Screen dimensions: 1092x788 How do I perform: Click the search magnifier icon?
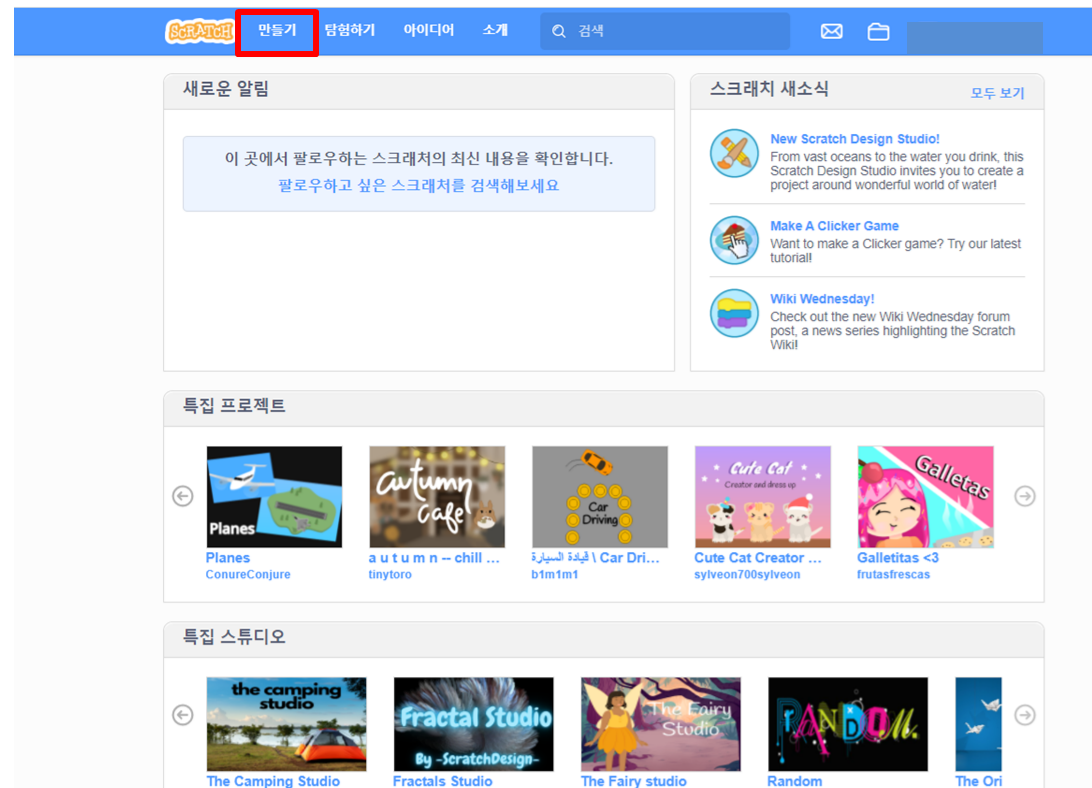coord(559,31)
